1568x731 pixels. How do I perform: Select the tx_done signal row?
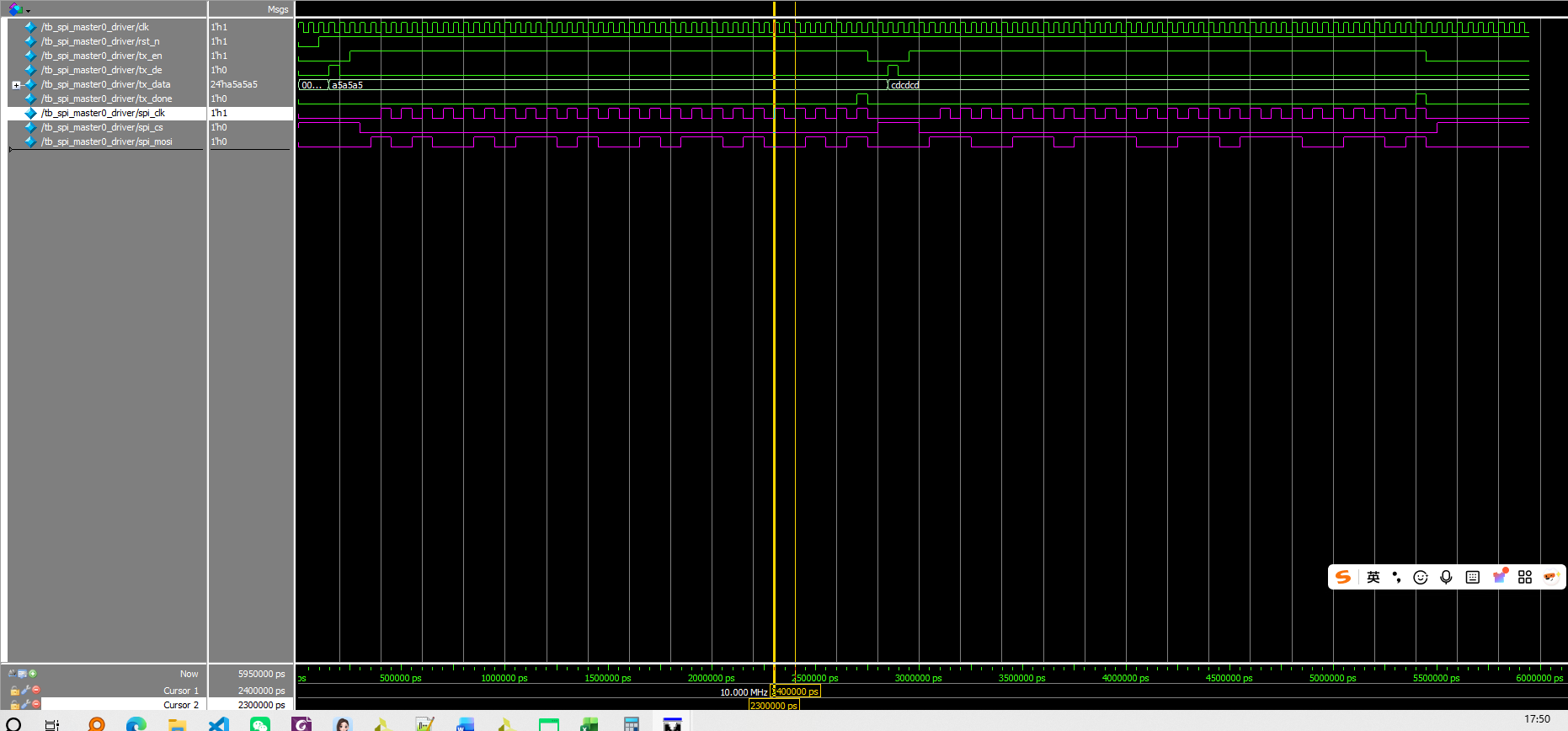click(x=107, y=99)
